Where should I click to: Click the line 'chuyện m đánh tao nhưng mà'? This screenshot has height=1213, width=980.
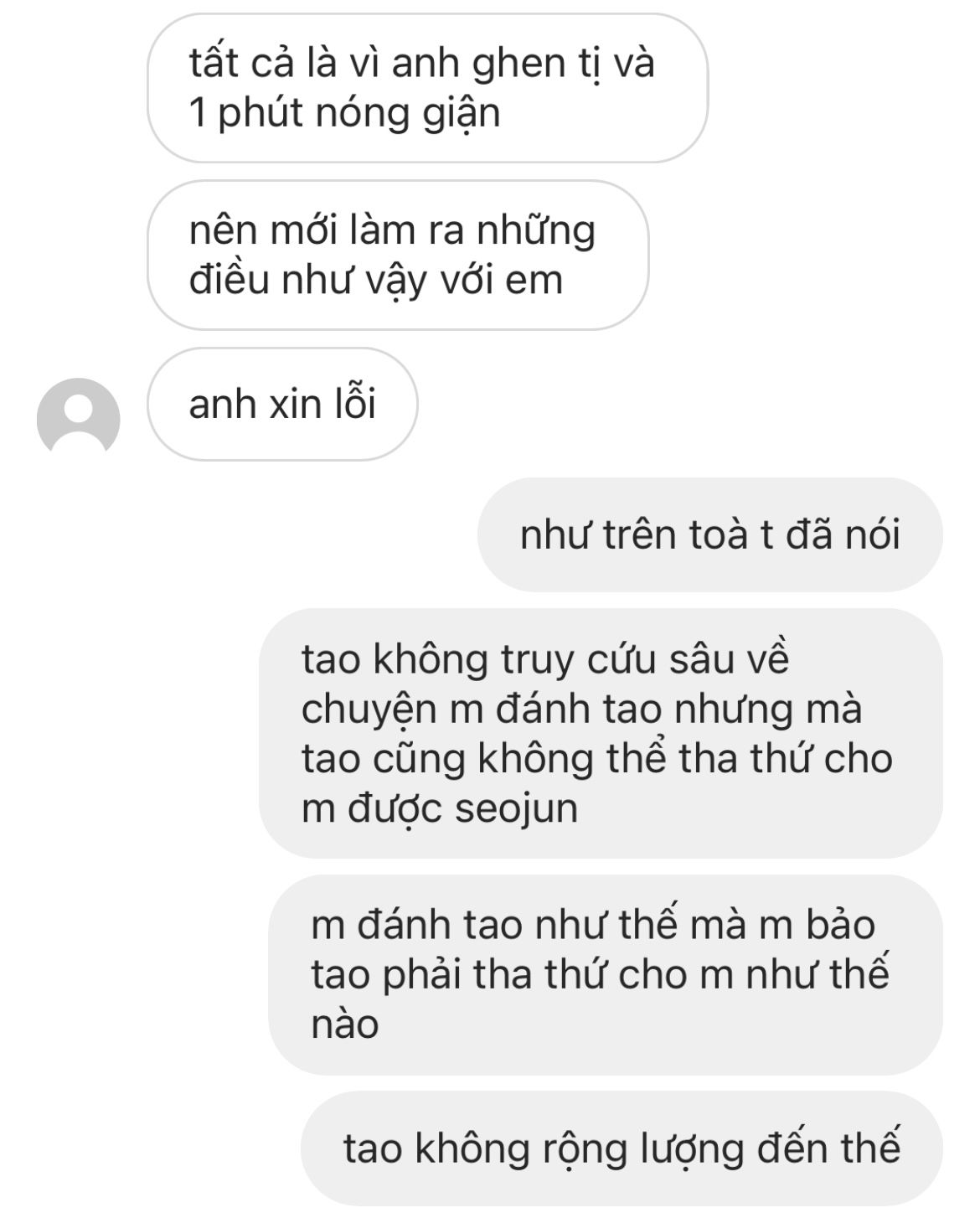click(581, 709)
